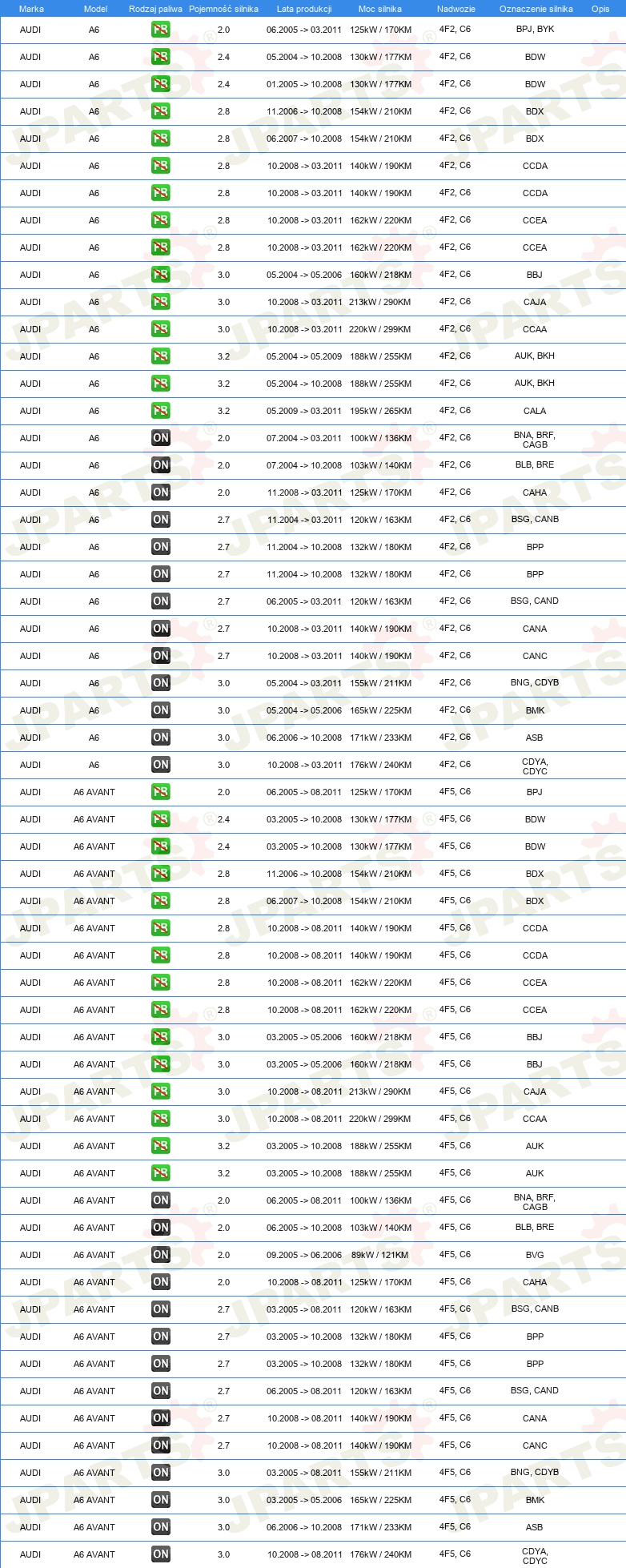Screen dimensions: 626x1568
Task: Click the 176kW / 240KM value in A6 Avant row
Action: [x=380, y=1554]
